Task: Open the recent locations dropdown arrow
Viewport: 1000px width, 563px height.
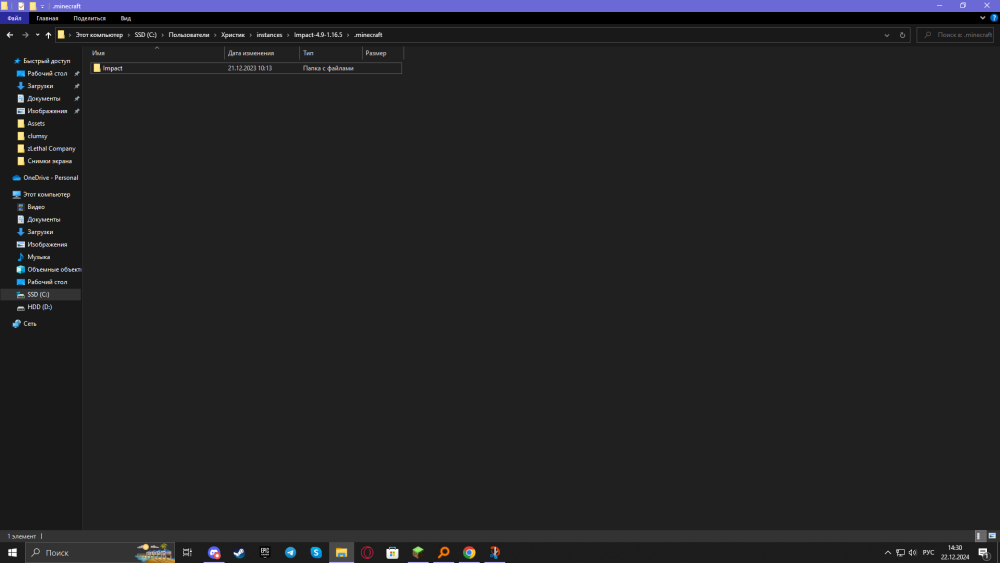Action: 38,35
